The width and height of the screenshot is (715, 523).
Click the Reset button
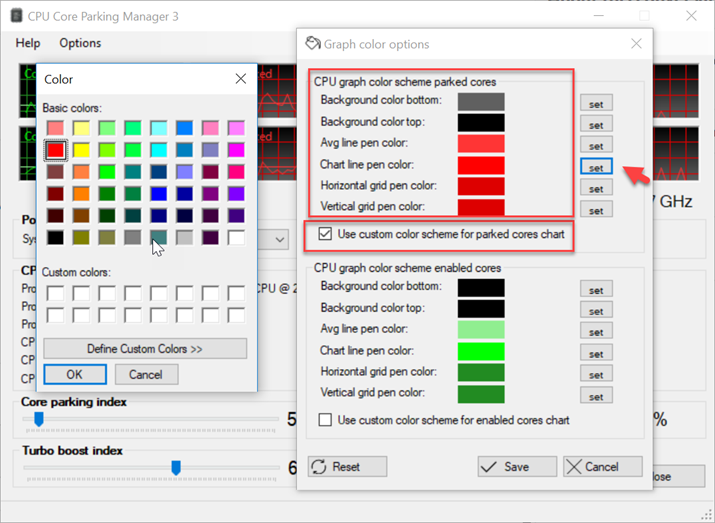coord(347,466)
